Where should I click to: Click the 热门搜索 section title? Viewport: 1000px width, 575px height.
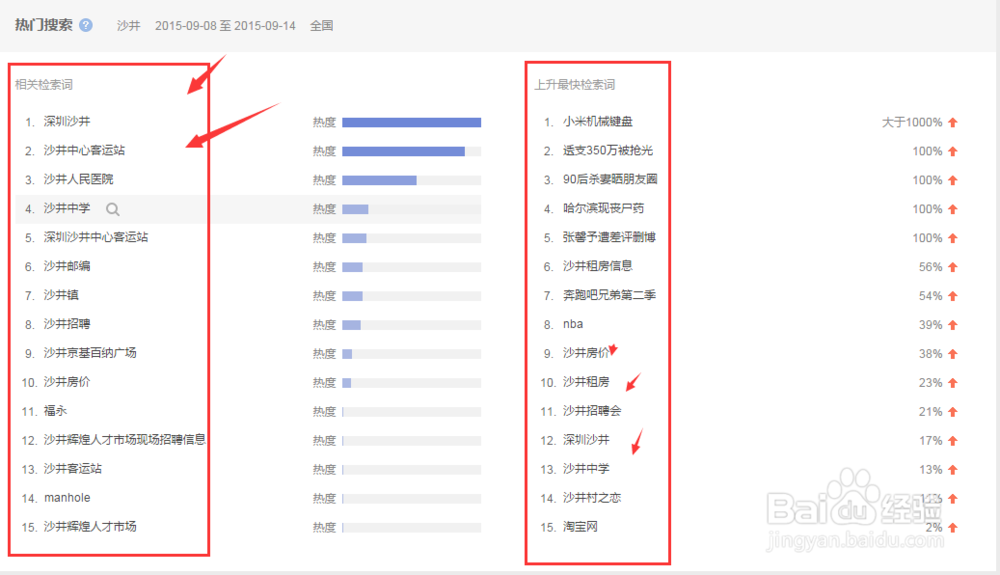click(x=44, y=25)
